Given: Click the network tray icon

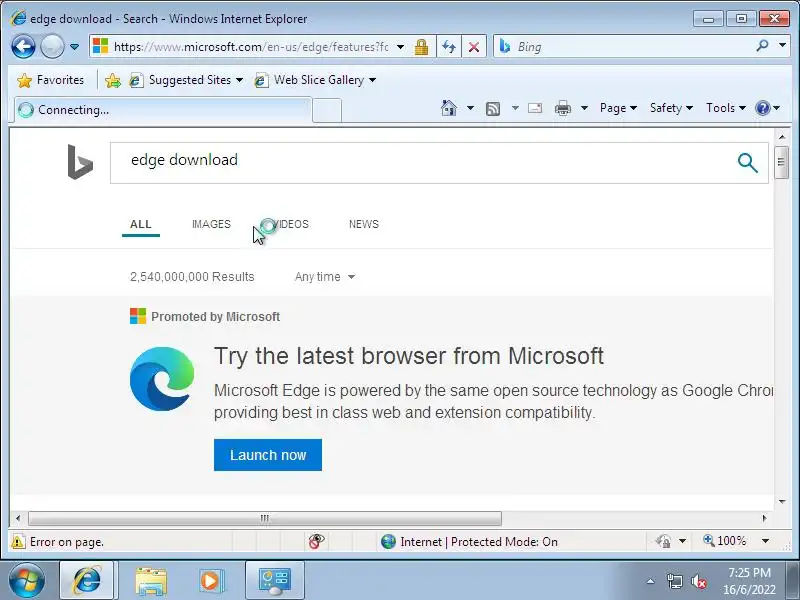Looking at the screenshot, I should pyautogui.click(x=675, y=581).
